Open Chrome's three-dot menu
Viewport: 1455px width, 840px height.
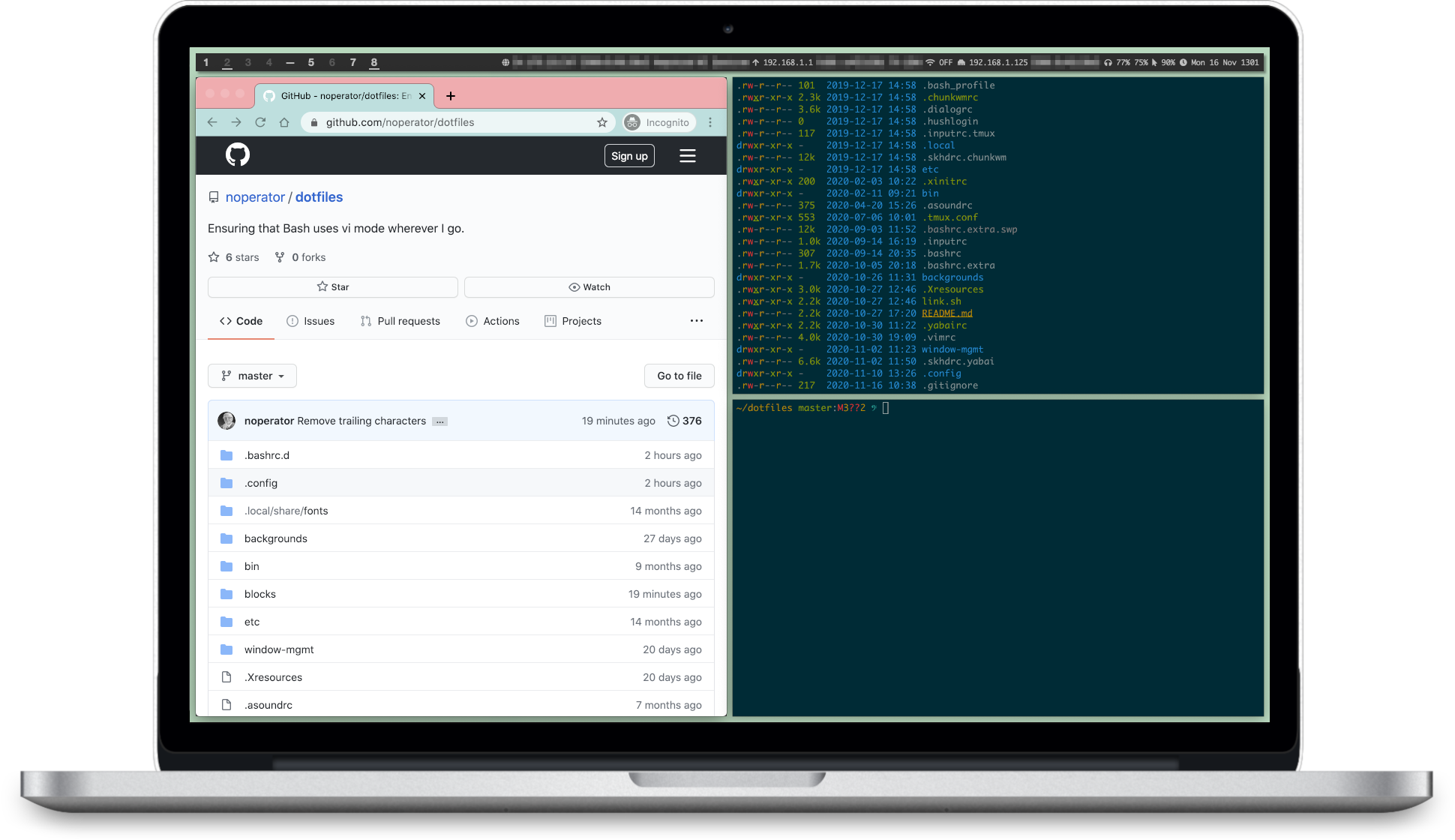(710, 122)
